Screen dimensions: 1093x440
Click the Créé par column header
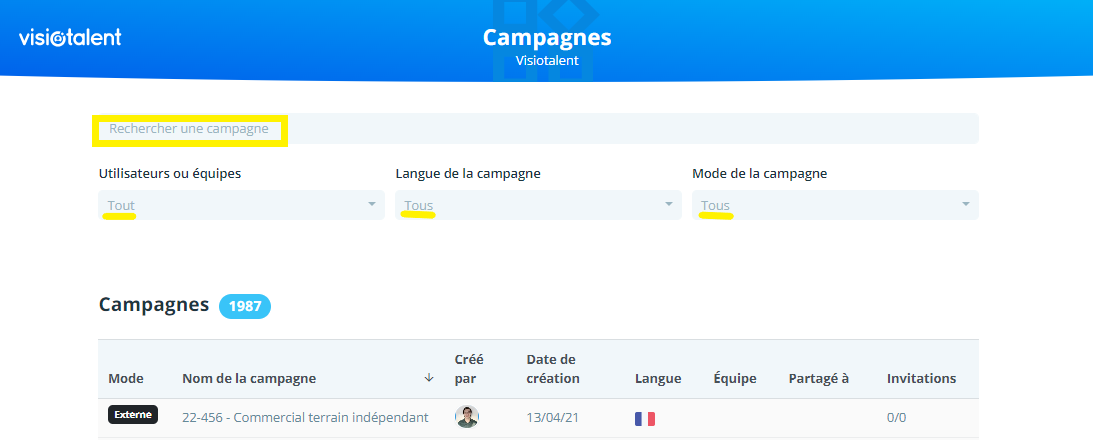pos(469,369)
